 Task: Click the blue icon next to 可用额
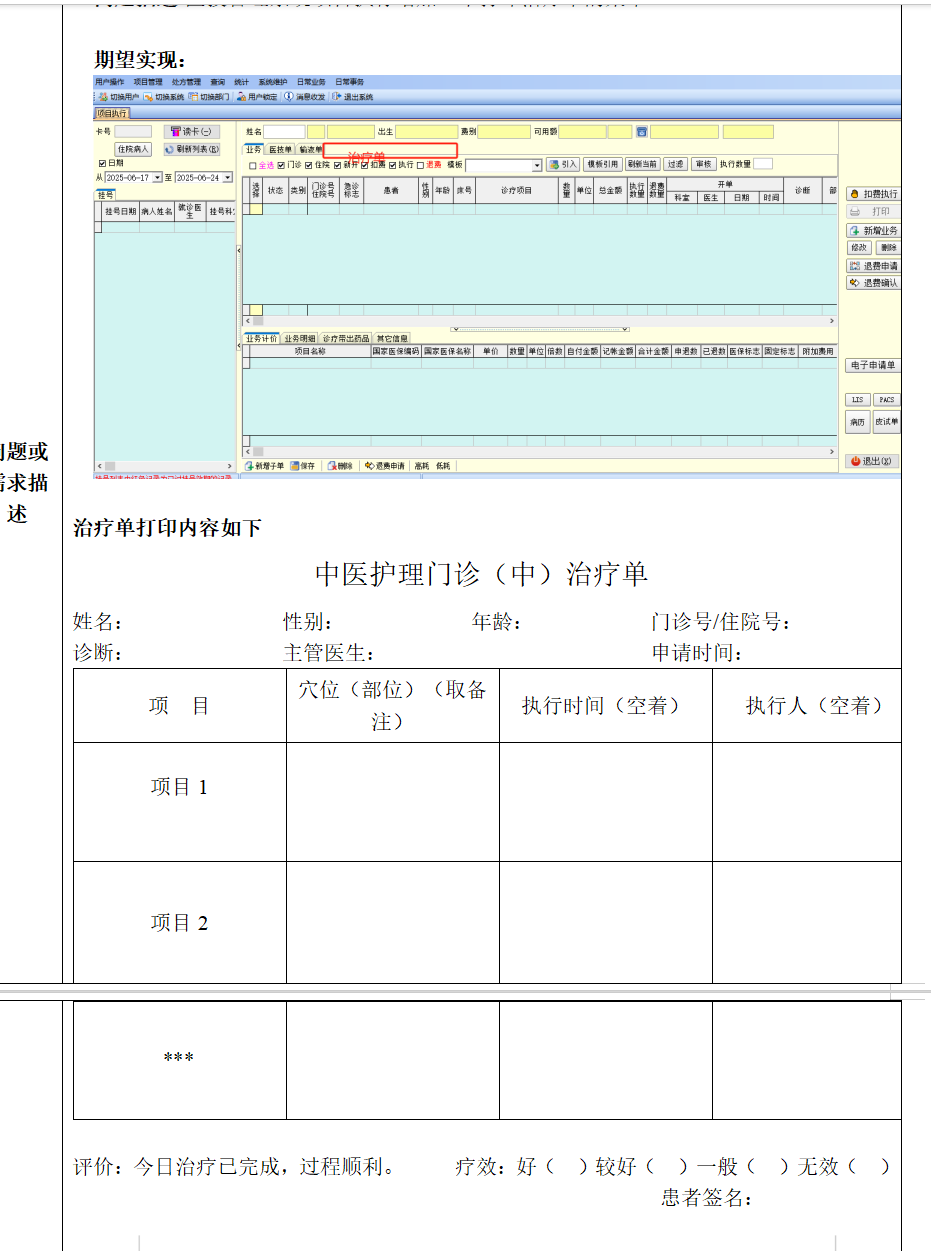[x=641, y=131]
